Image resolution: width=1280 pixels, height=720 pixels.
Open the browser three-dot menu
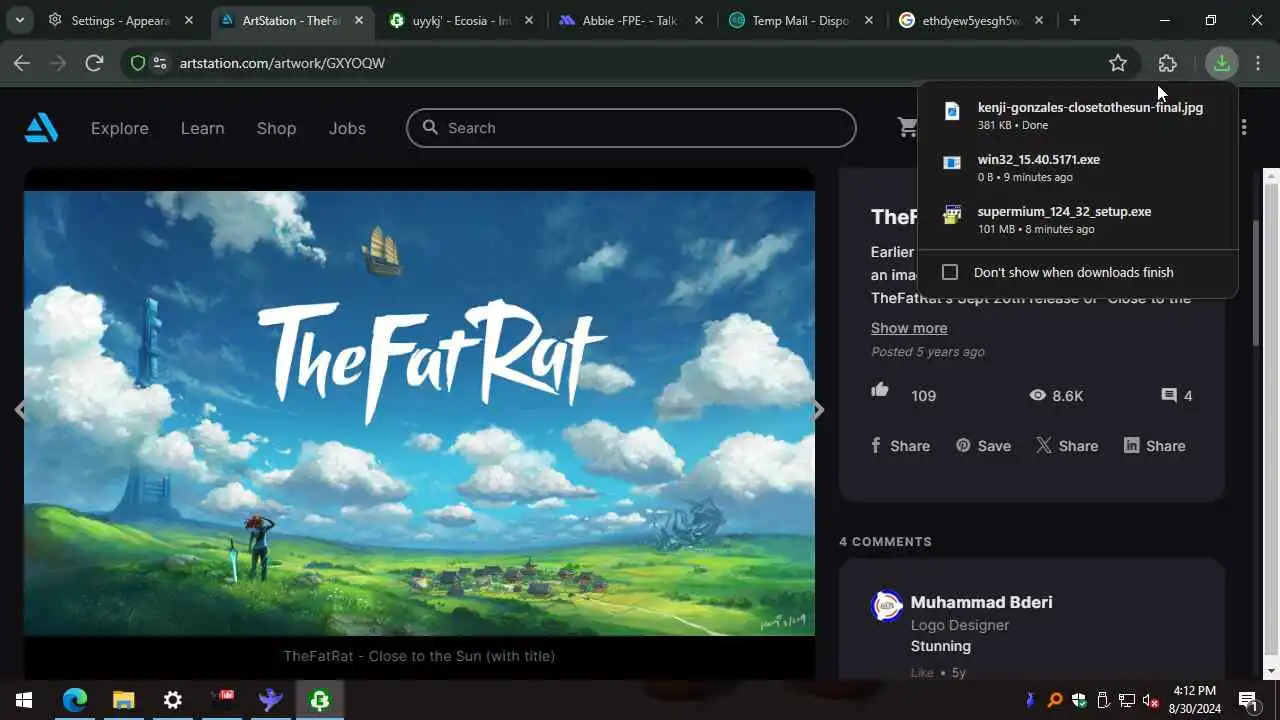(x=1257, y=63)
